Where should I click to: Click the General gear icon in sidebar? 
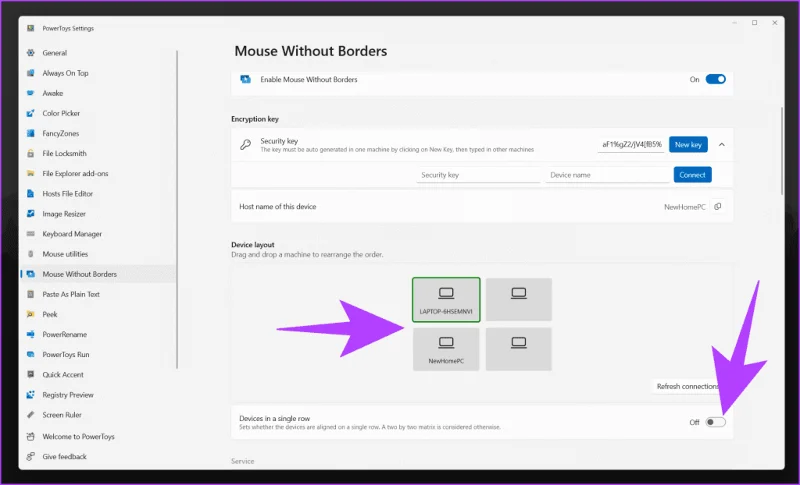31,53
